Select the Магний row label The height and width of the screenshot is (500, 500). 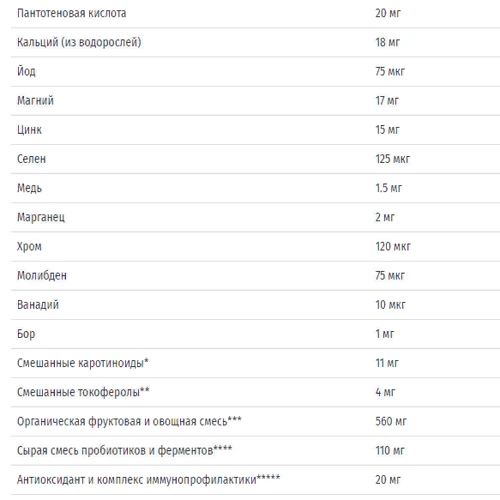pos(35,100)
